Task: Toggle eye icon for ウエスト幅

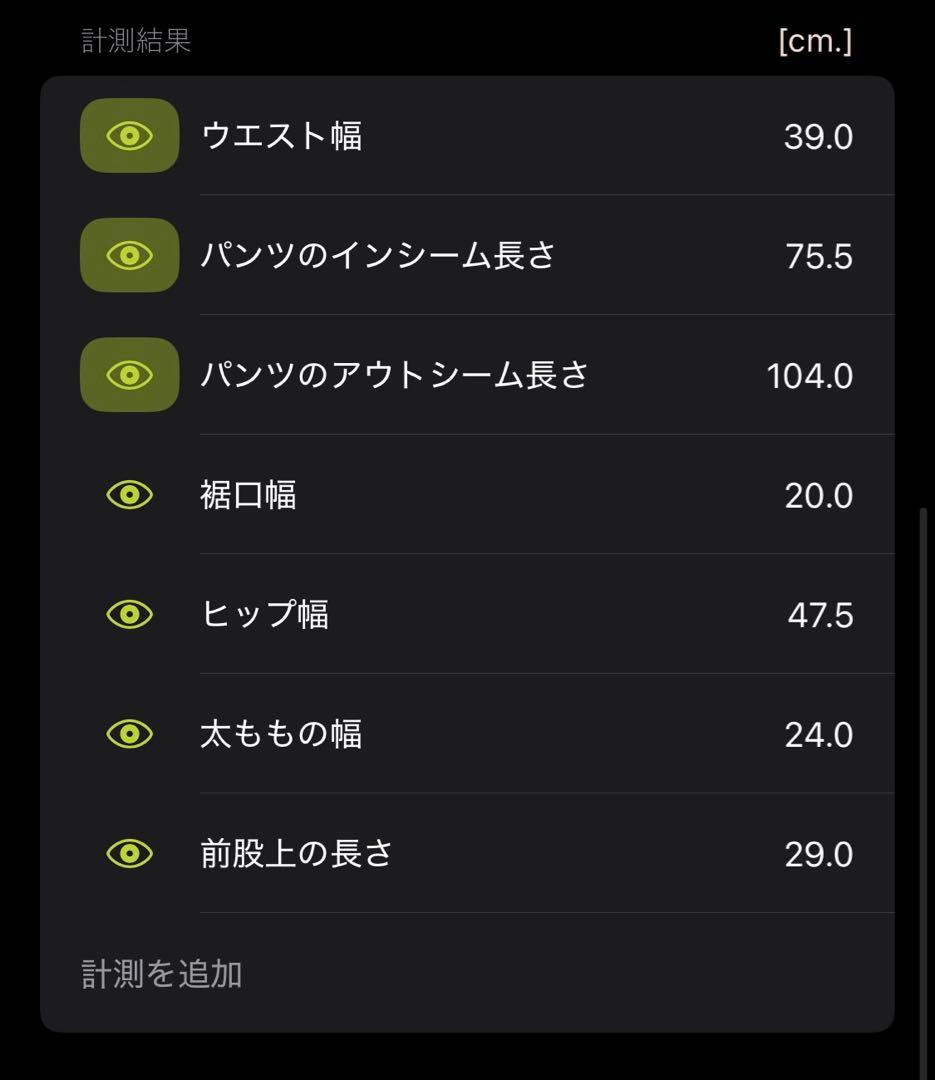Action: click(x=129, y=136)
